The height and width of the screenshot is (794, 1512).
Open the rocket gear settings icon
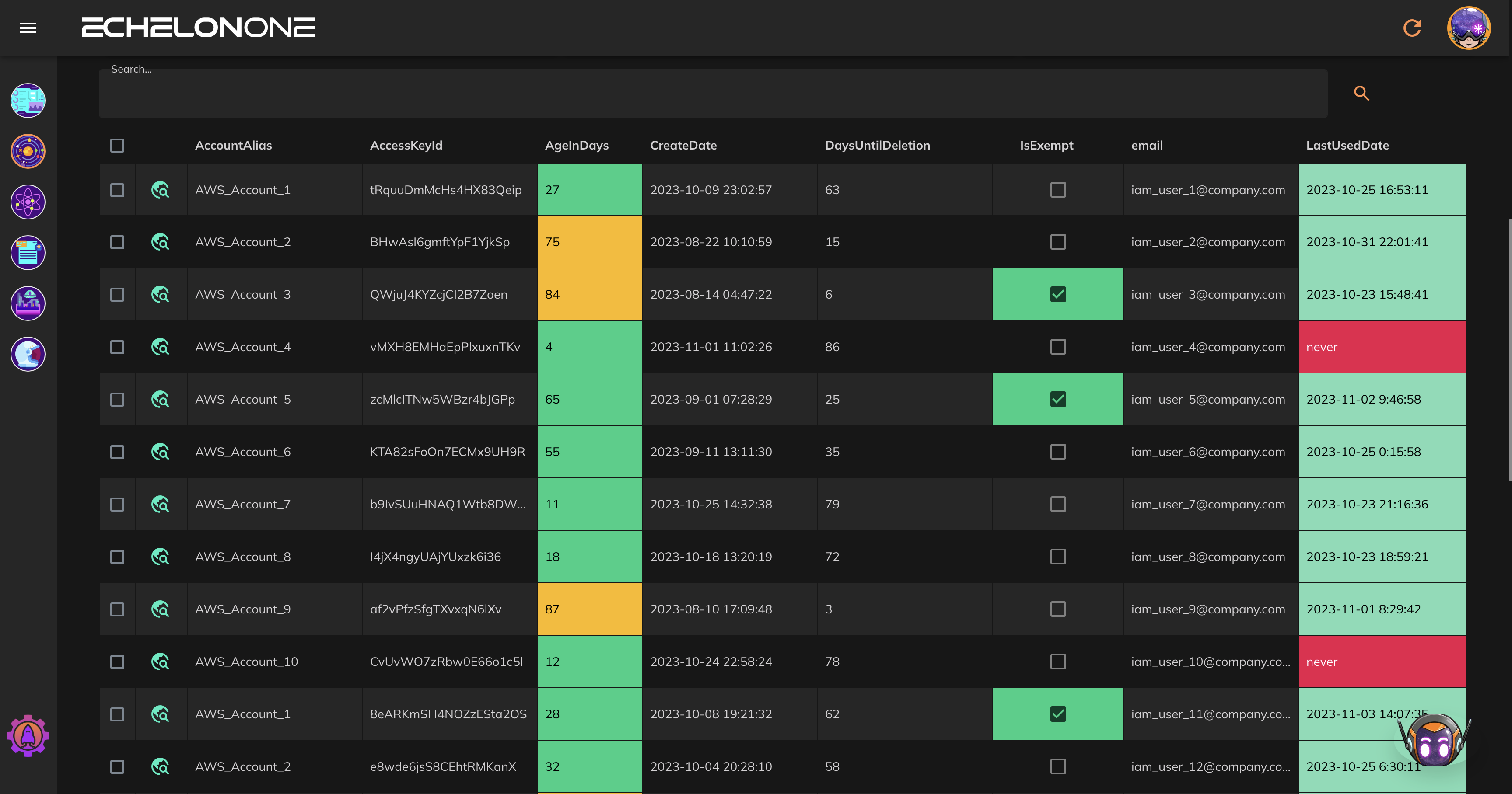(28, 735)
